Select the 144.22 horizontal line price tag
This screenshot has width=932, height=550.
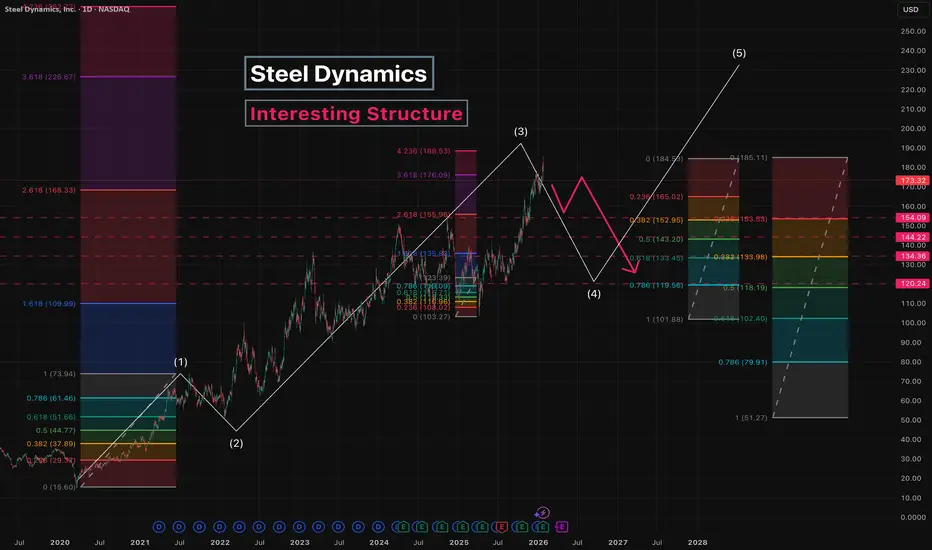click(912, 237)
